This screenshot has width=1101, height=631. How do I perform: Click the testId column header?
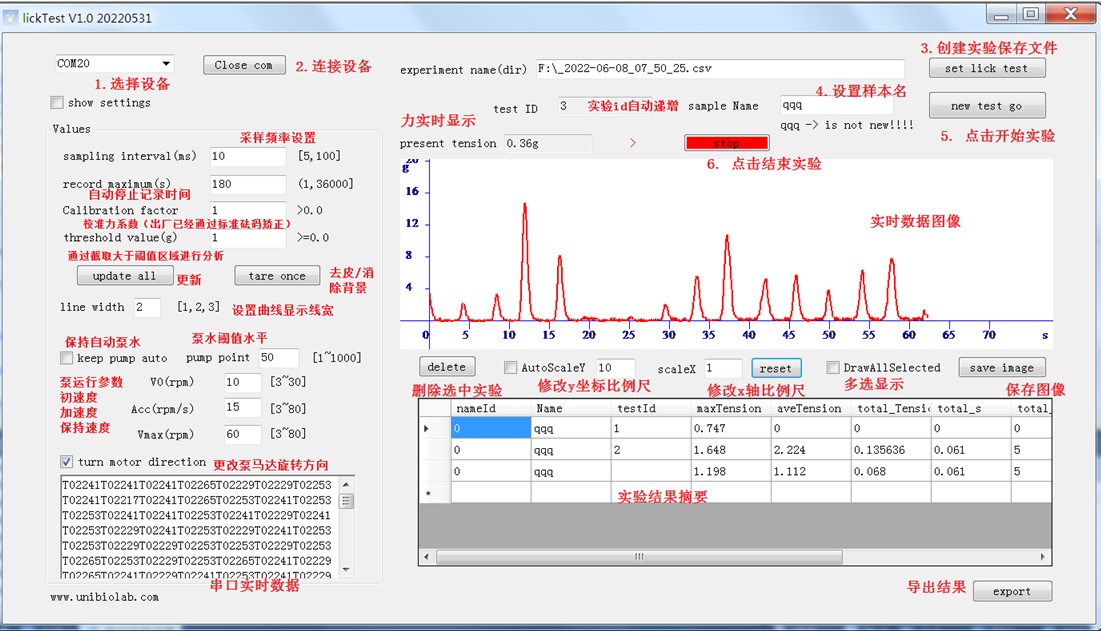651,409
